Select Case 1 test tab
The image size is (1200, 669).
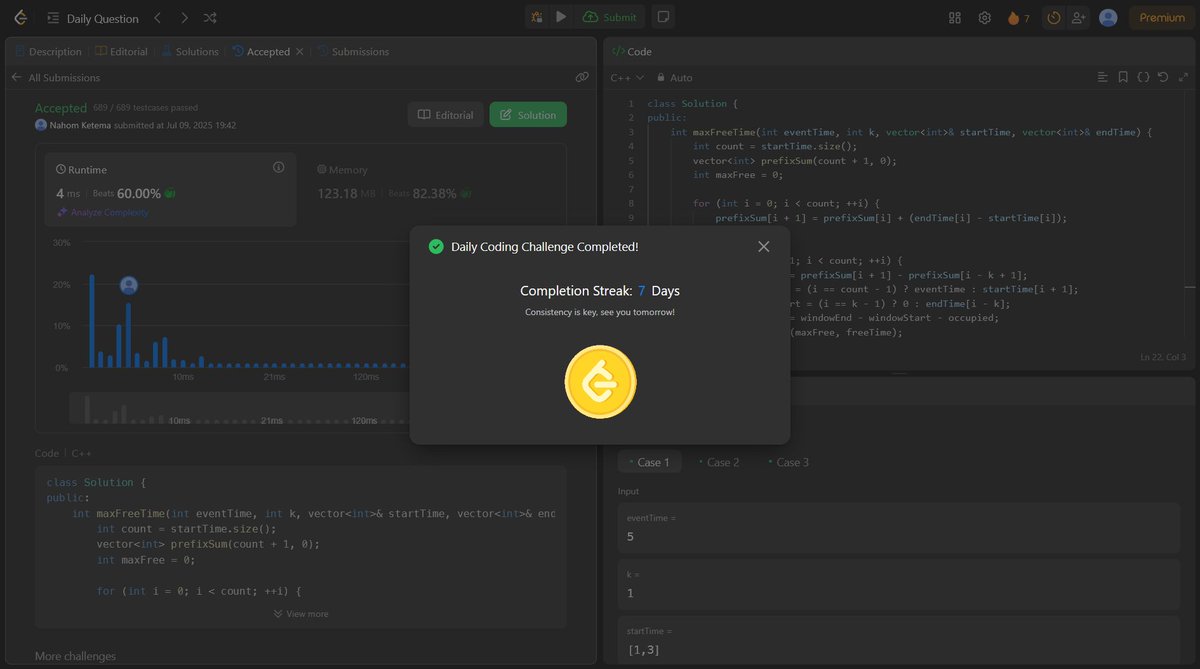coord(649,462)
